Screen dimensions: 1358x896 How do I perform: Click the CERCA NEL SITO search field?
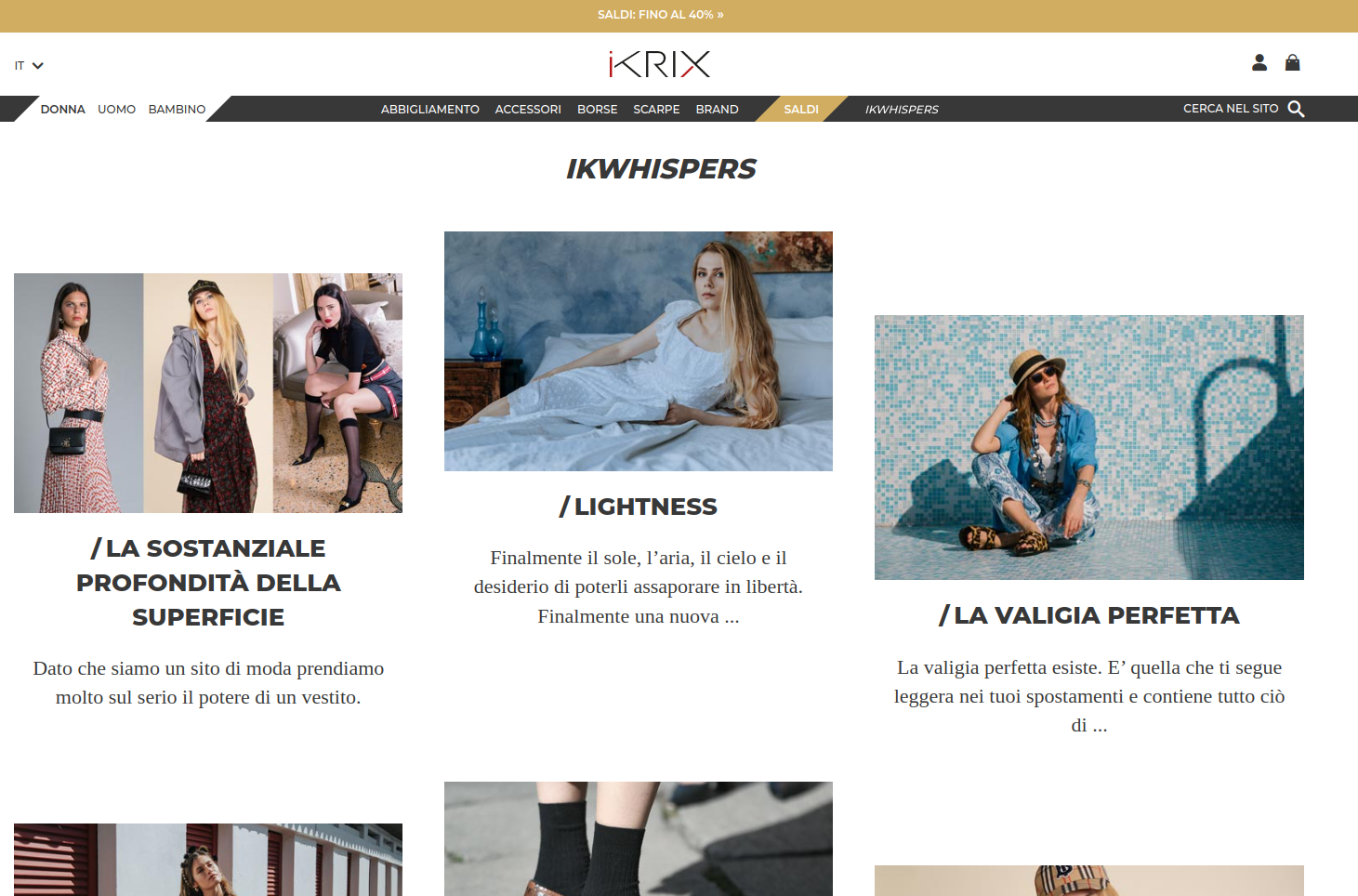(1231, 108)
